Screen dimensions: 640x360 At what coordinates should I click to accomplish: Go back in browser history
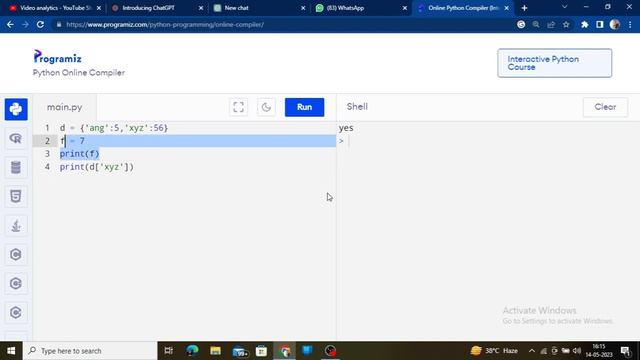point(10,24)
